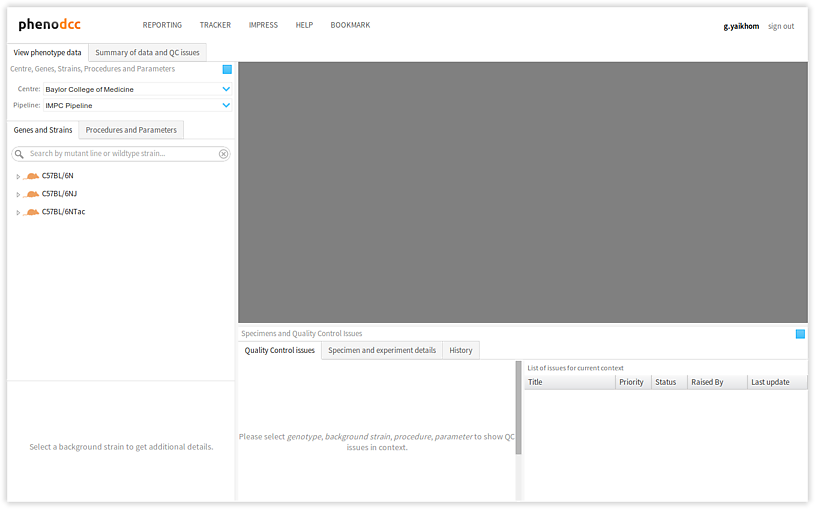Click the sign out link

click(781, 26)
